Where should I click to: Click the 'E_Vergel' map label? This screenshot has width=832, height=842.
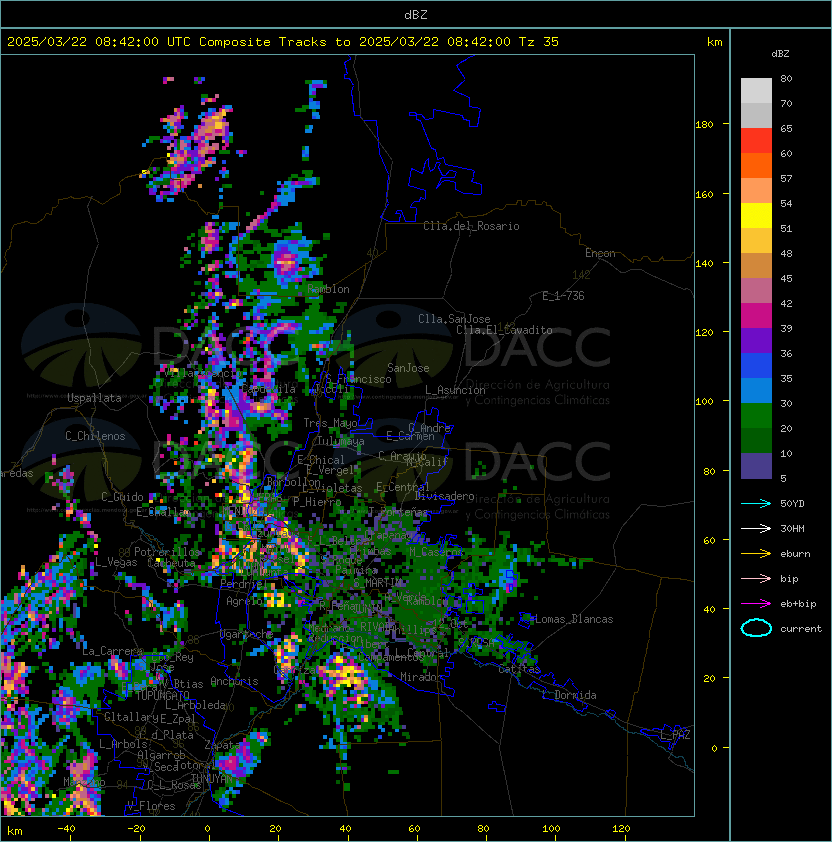coord(330,470)
